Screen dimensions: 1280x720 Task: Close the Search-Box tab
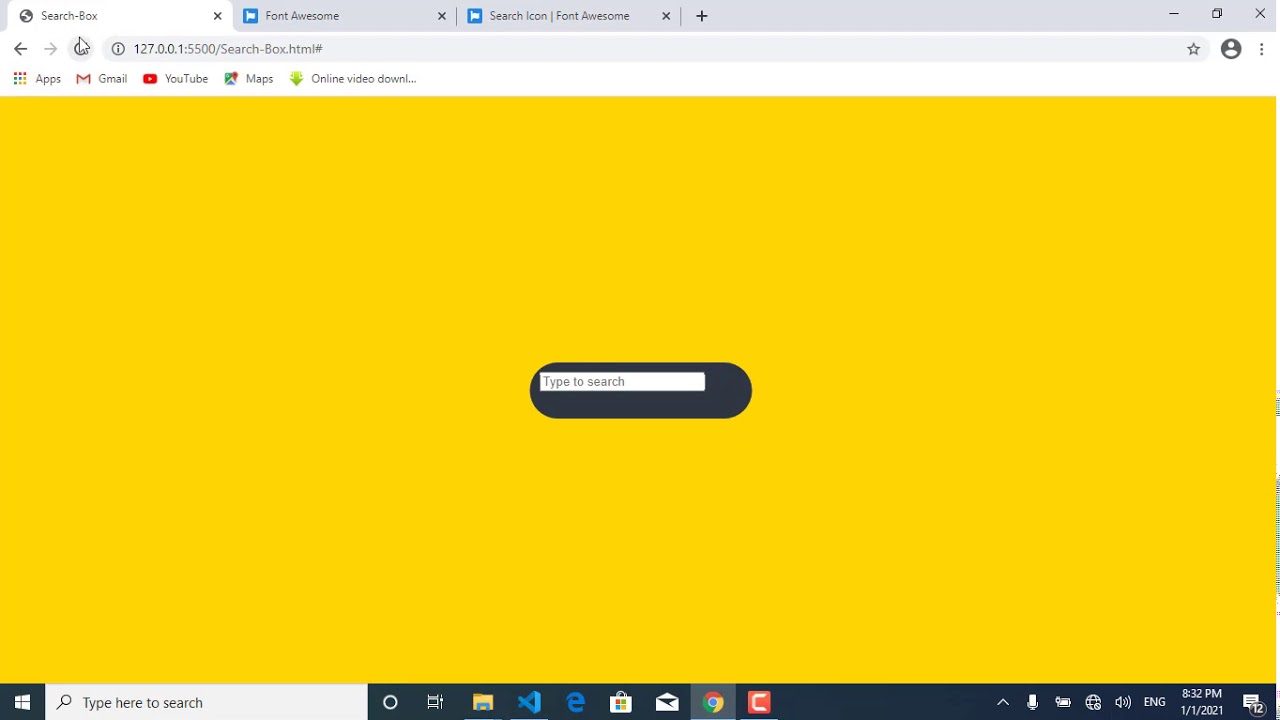pyautogui.click(x=217, y=16)
